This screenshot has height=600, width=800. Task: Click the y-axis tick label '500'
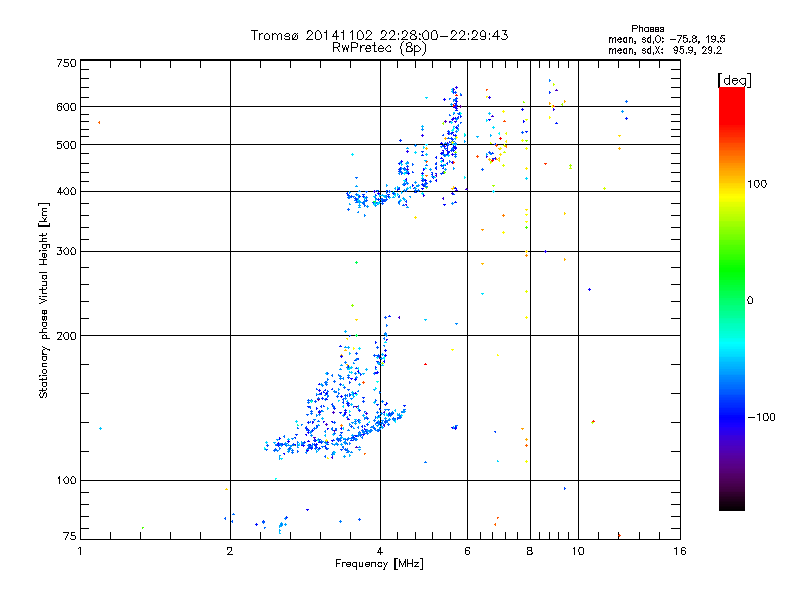(x=66, y=145)
